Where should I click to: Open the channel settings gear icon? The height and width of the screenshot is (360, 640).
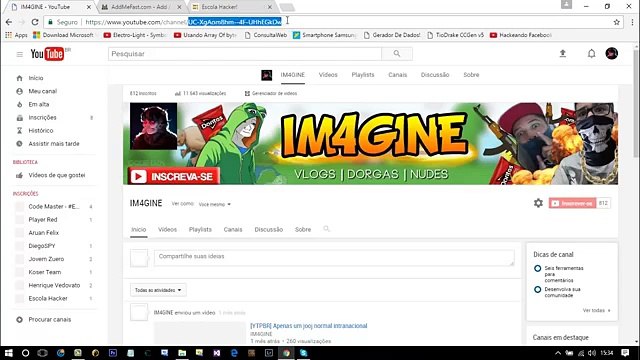[x=538, y=203]
